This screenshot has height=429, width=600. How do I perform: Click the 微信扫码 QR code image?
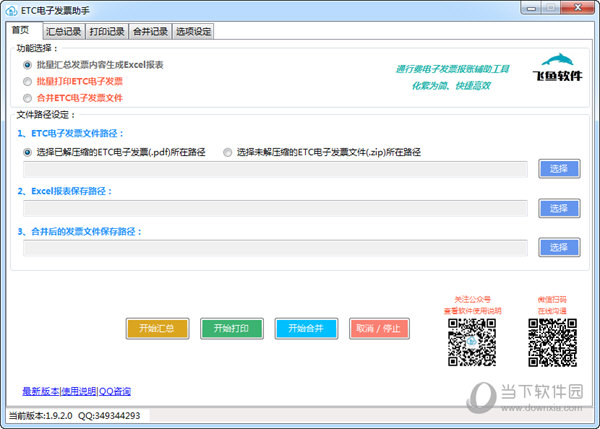(552, 342)
